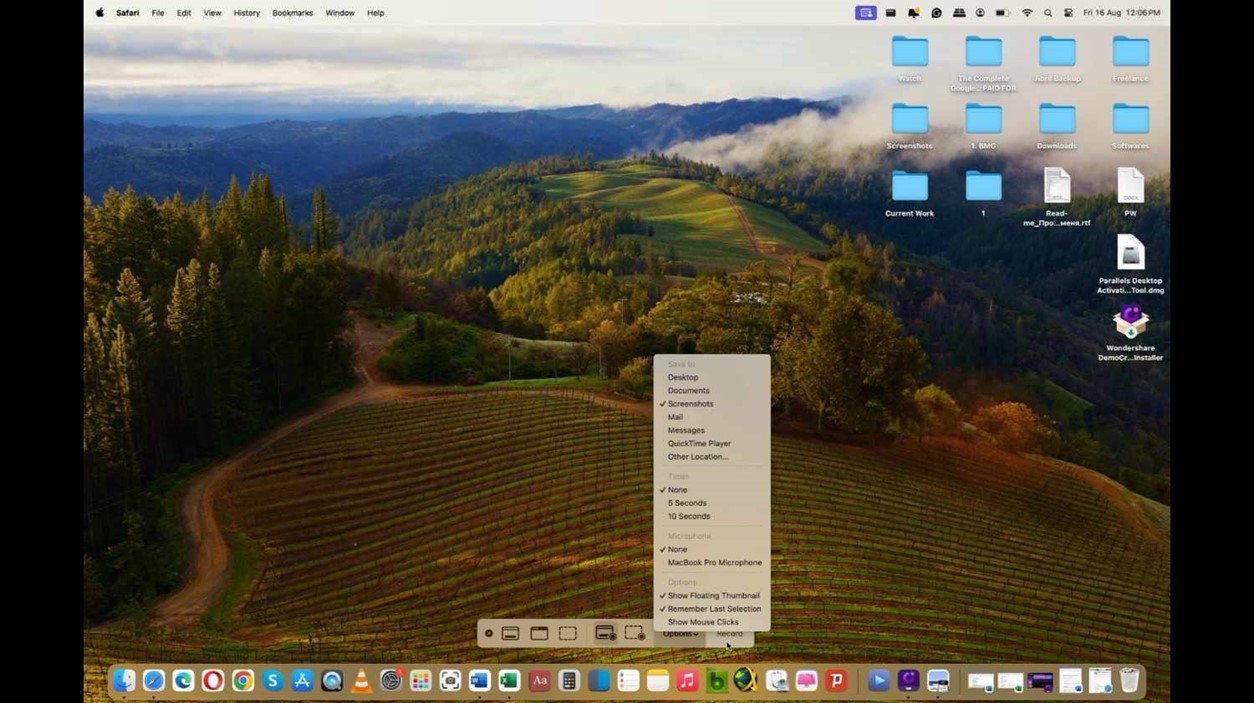The image size is (1254, 703).
Task: Choose Messages as the save destination
Action: [x=686, y=430]
